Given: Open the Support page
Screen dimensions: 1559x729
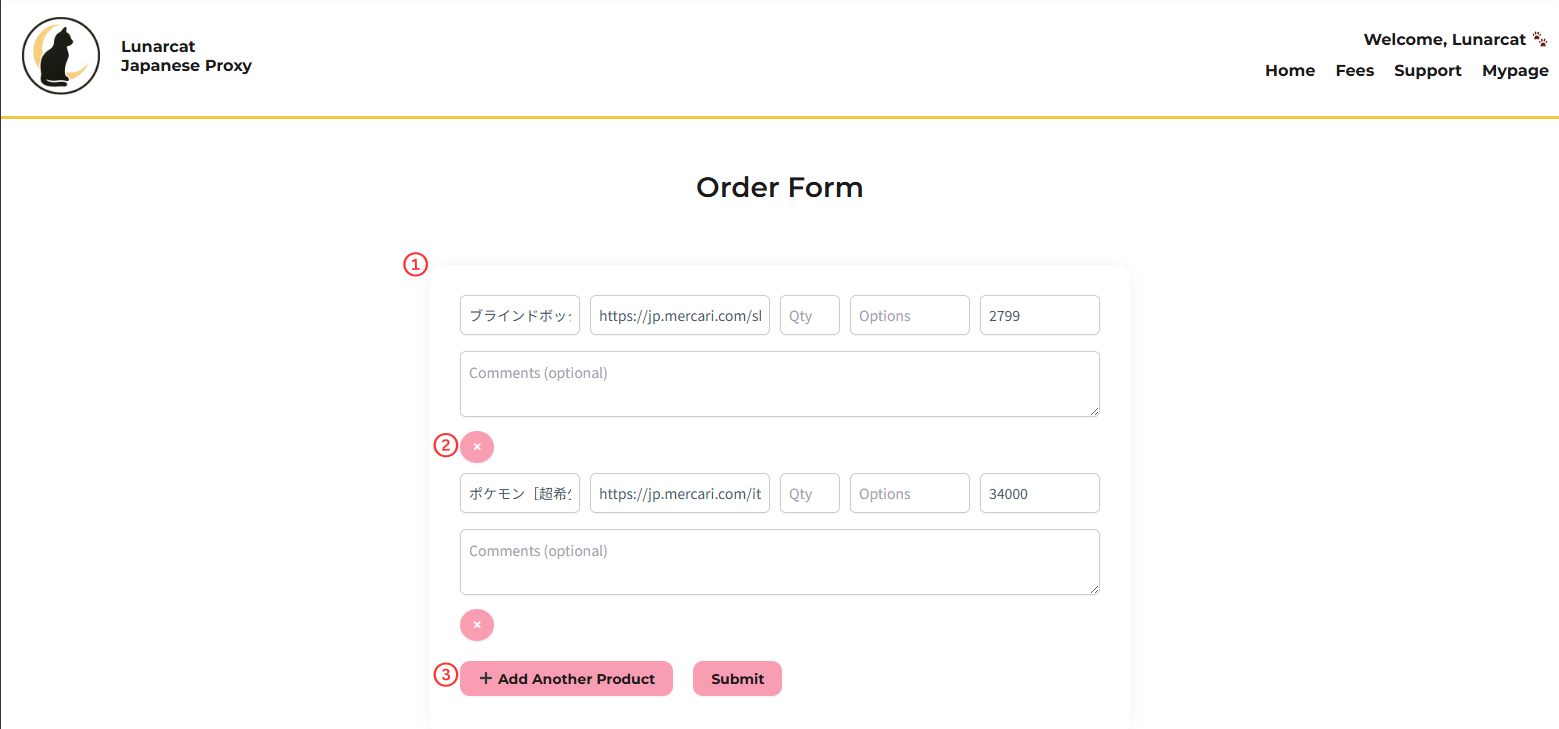Looking at the screenshot, I should pos(1427,71).
